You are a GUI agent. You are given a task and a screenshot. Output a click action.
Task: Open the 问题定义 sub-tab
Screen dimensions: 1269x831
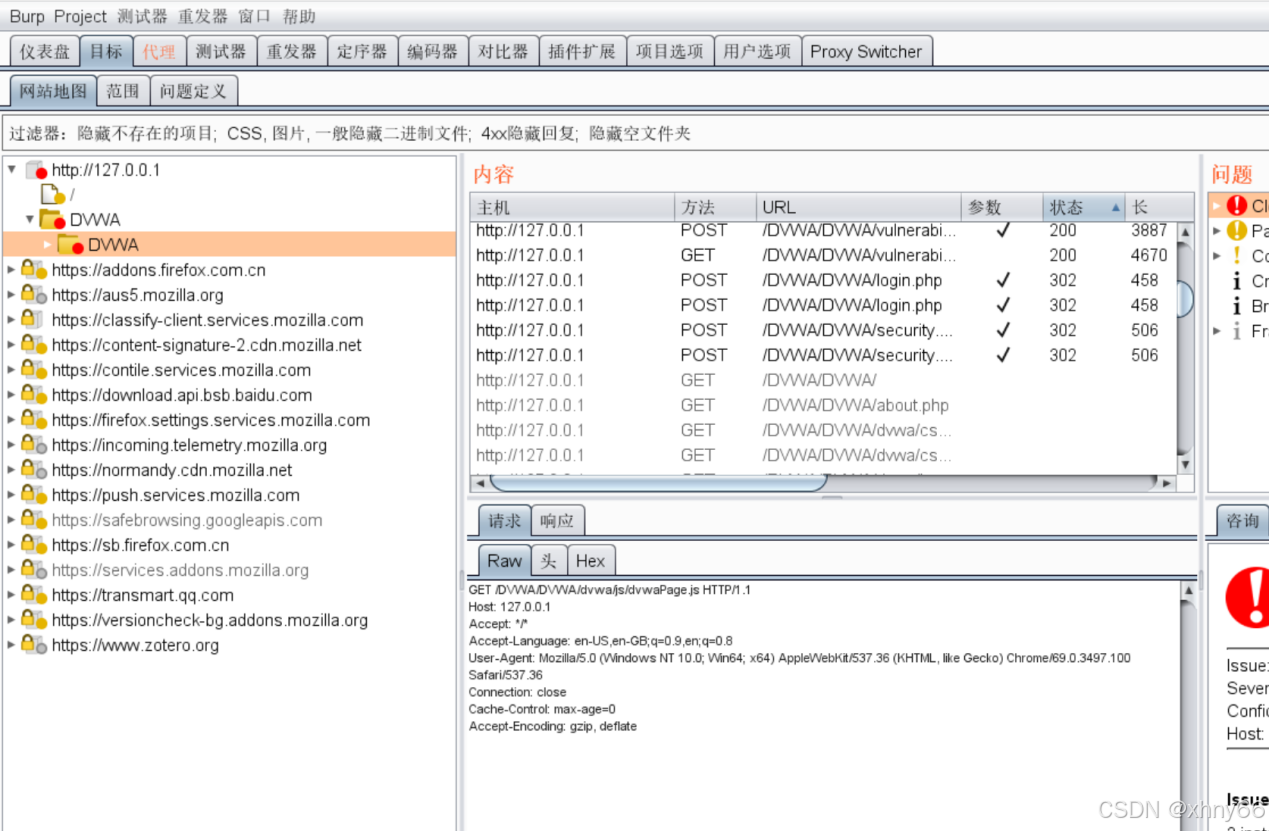[x=193, y=91]
